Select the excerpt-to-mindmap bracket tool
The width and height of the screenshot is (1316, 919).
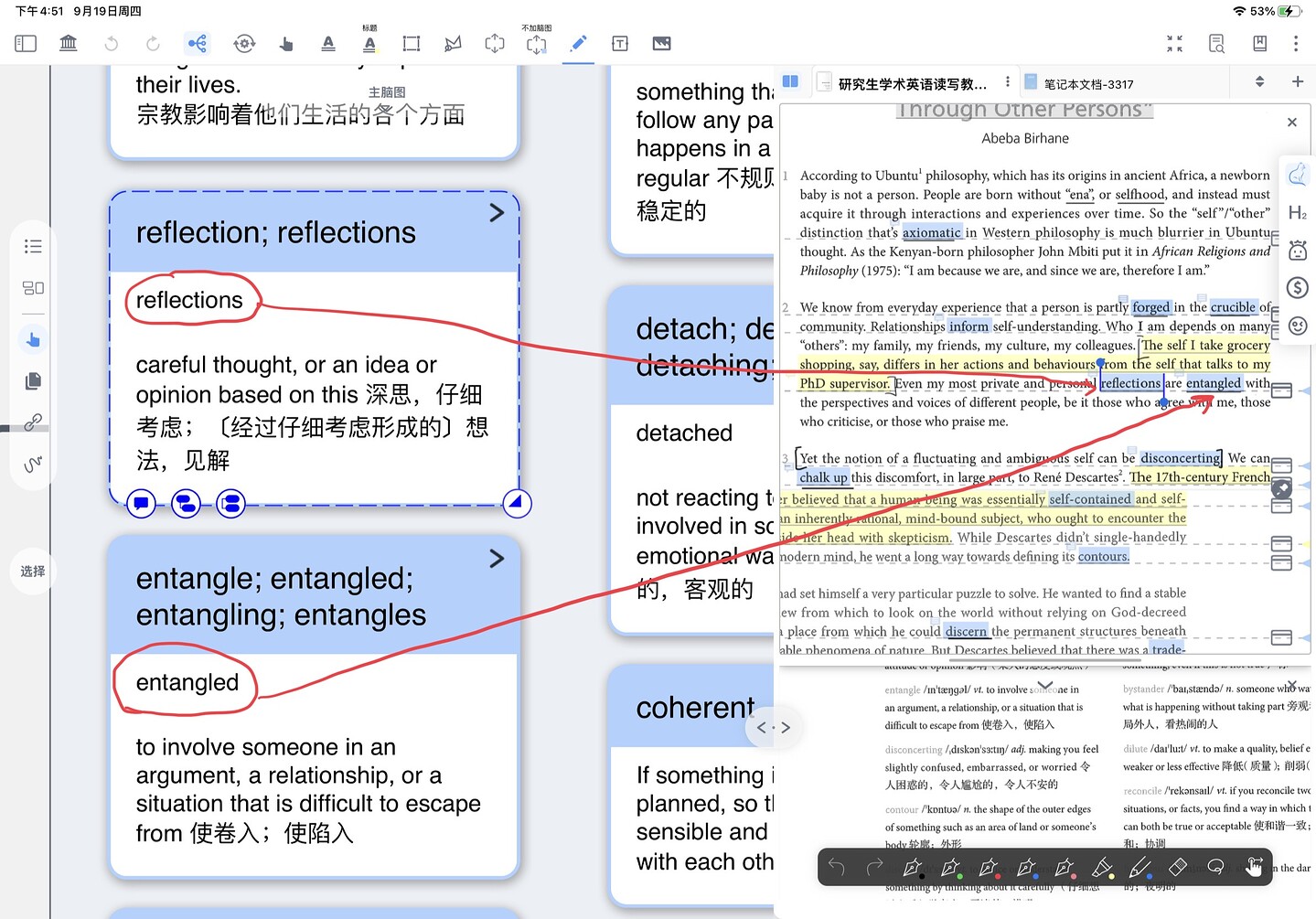tap(495, 43)
